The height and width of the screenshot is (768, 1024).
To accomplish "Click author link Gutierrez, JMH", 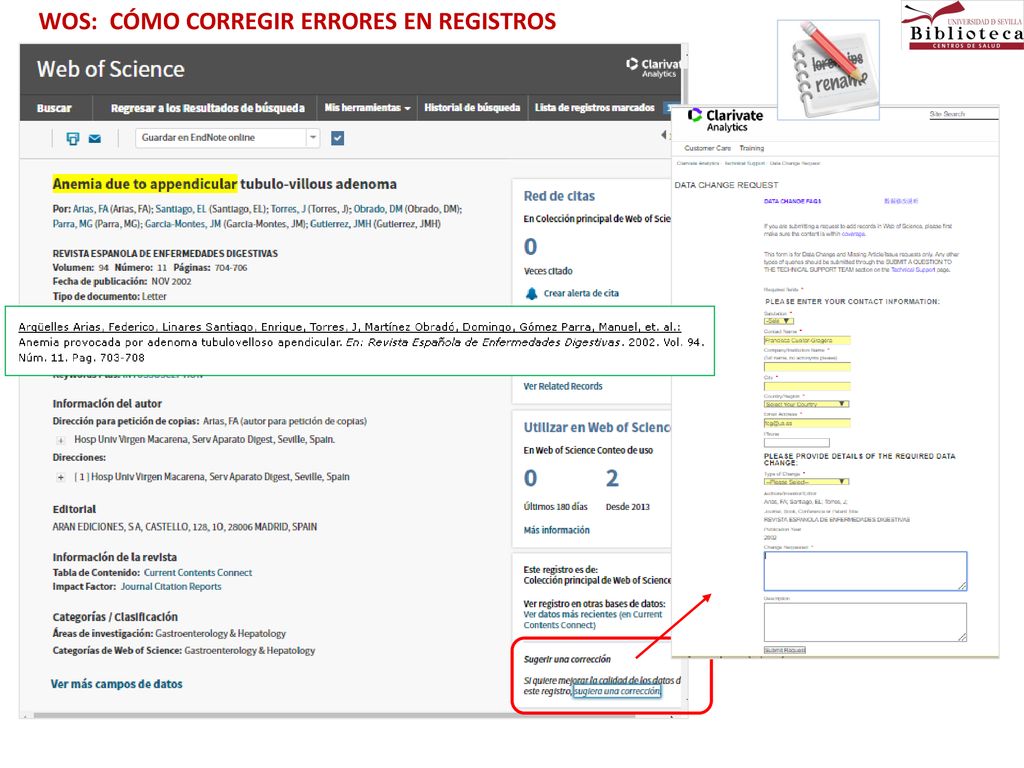I will click(340, 224).
